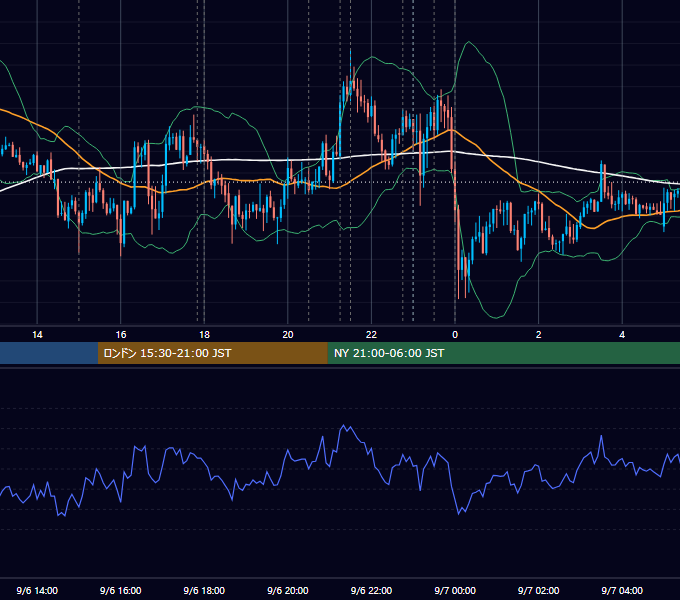This screenshot has width=680, height=600.
Task: Click the hour label 18 on price chart axis
Action: [204, 335]
